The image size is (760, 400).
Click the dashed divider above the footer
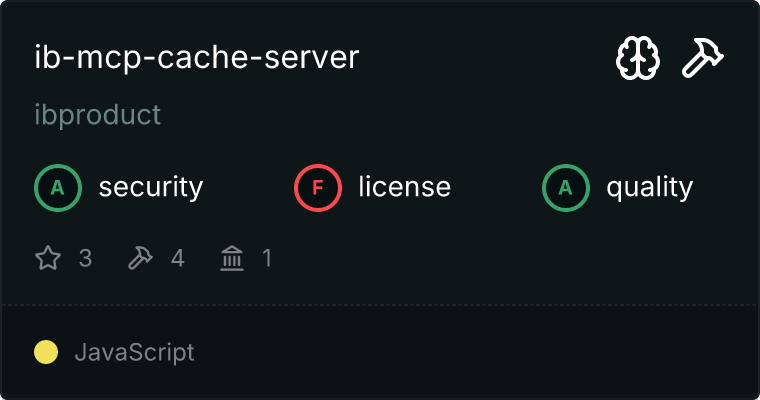(x=380, y=304)
